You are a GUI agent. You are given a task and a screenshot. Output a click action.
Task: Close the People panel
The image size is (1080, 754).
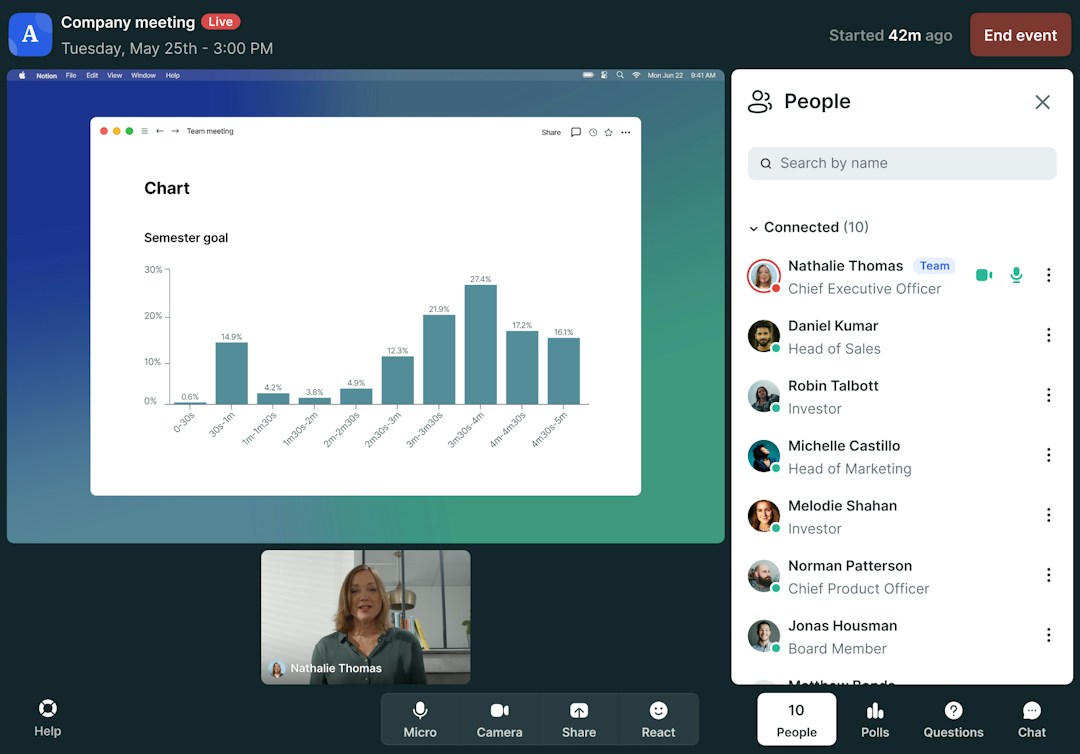(1042, 102)
